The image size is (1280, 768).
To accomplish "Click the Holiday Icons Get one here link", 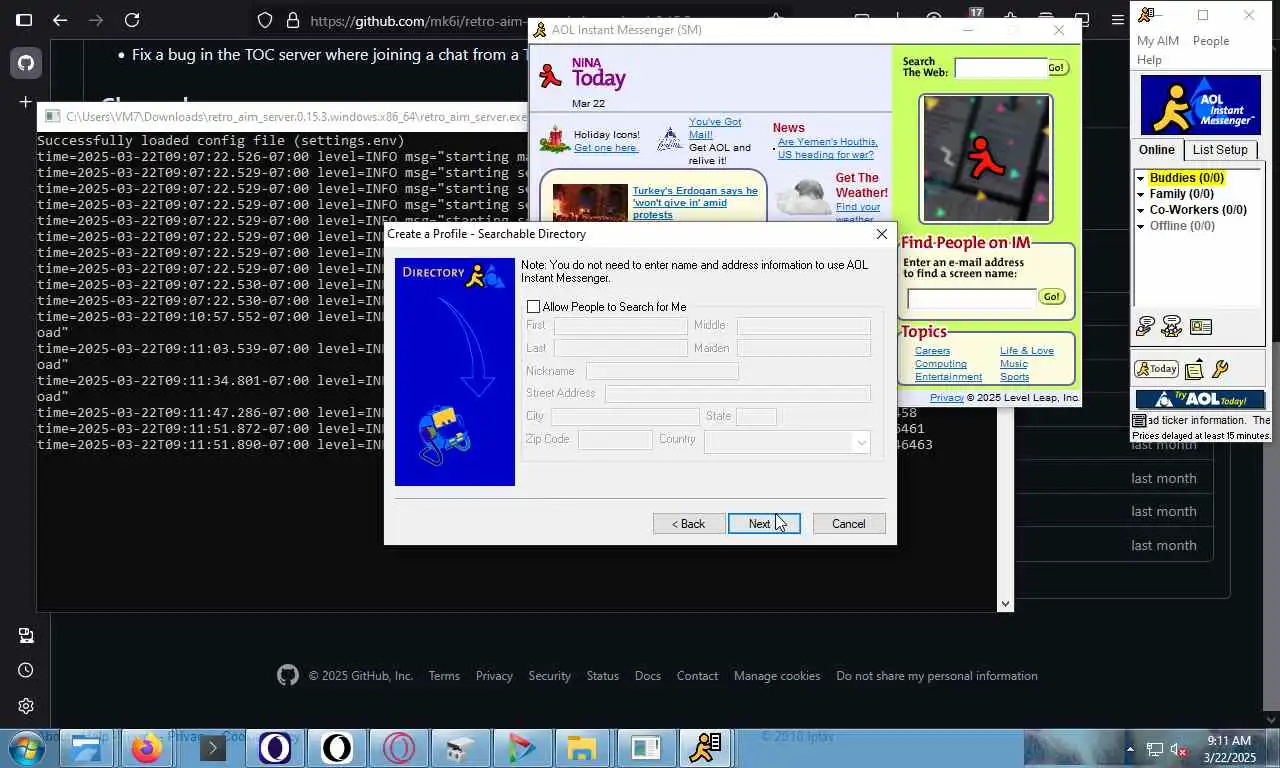I will (606, 148).
